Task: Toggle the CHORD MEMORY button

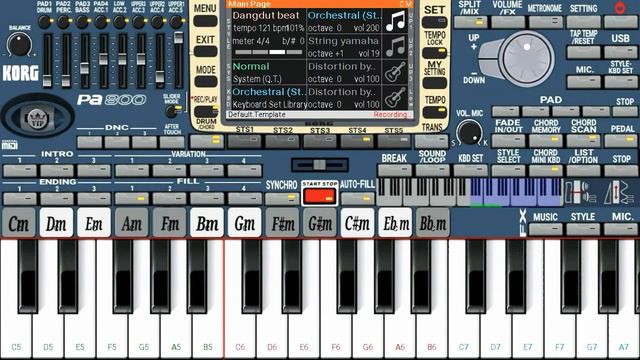Action: point(546,141)
